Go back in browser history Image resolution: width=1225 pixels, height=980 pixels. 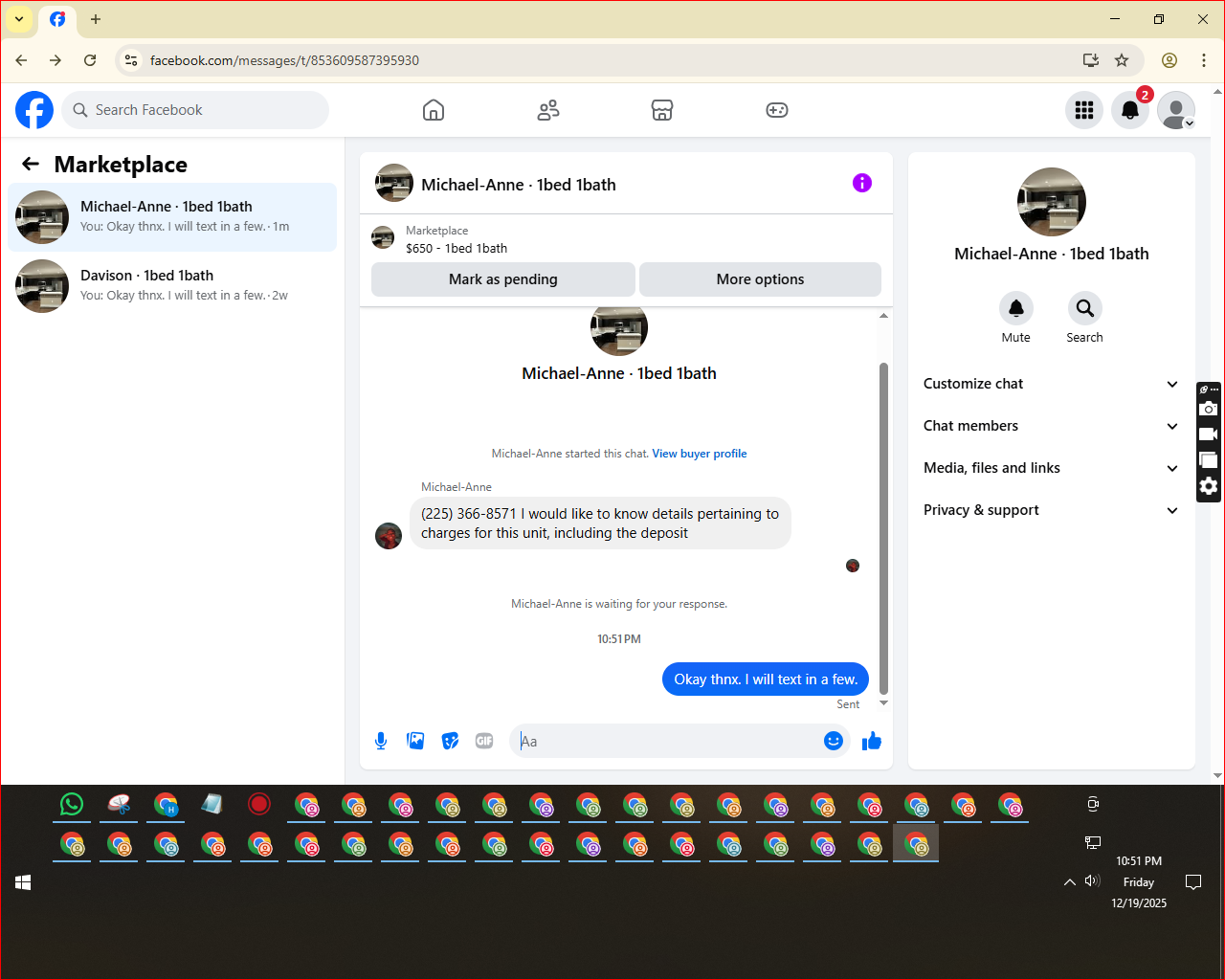coord(21,60)
